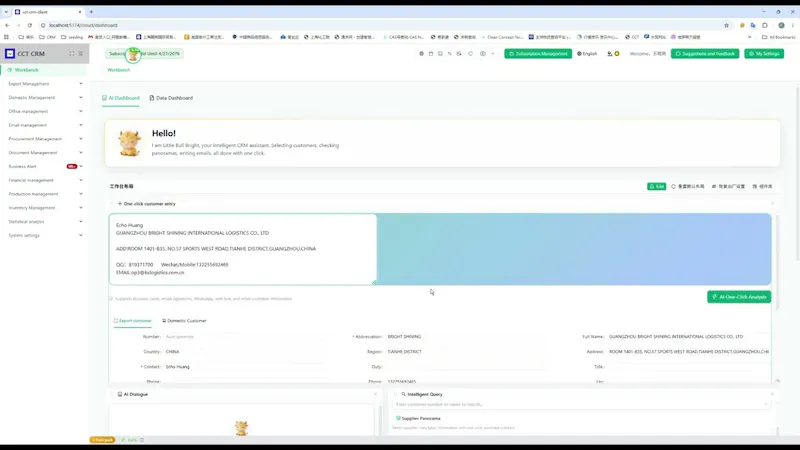
Task: Edit the Full Name field
Action: (689, 337)
